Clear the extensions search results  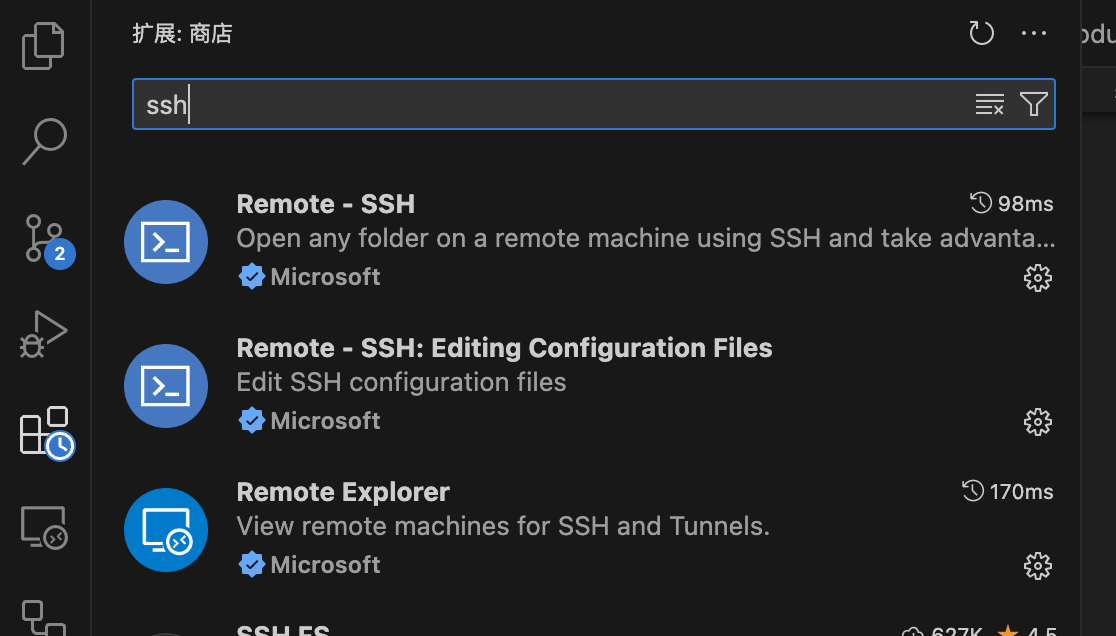(x=989, y=104)
